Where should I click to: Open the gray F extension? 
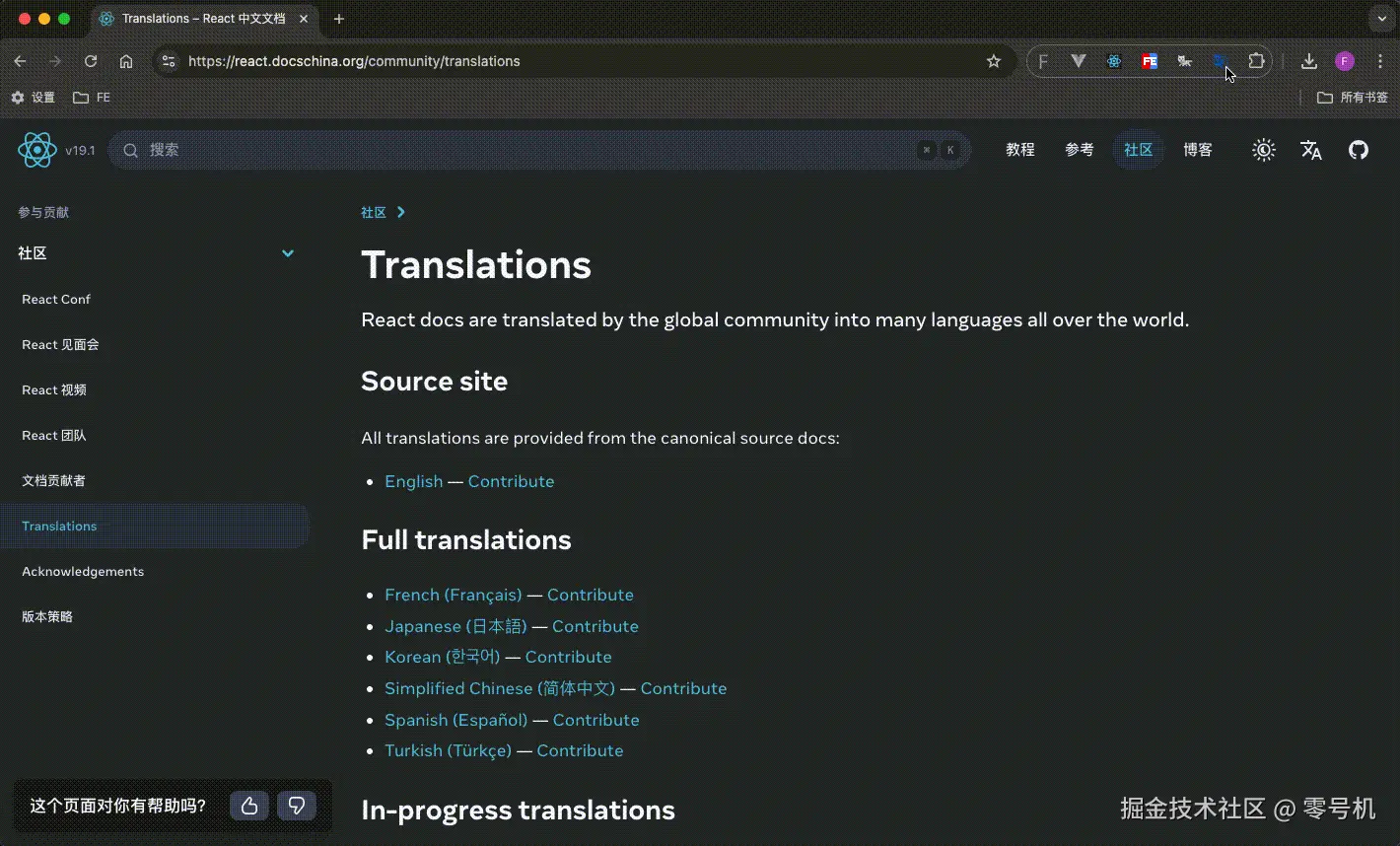[x=1043, y=61]
